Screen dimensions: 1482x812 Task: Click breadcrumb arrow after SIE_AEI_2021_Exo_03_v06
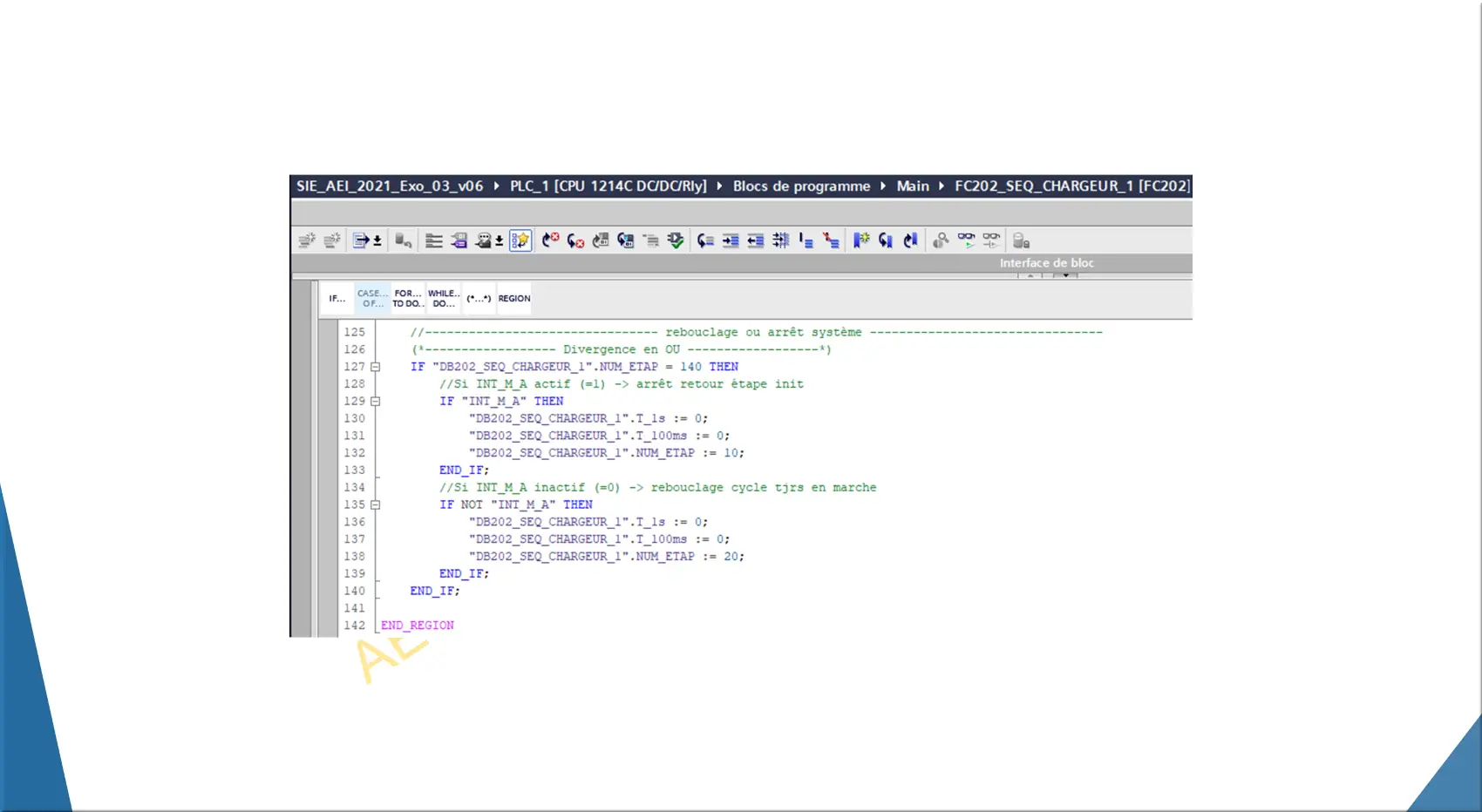coord(497,186)
